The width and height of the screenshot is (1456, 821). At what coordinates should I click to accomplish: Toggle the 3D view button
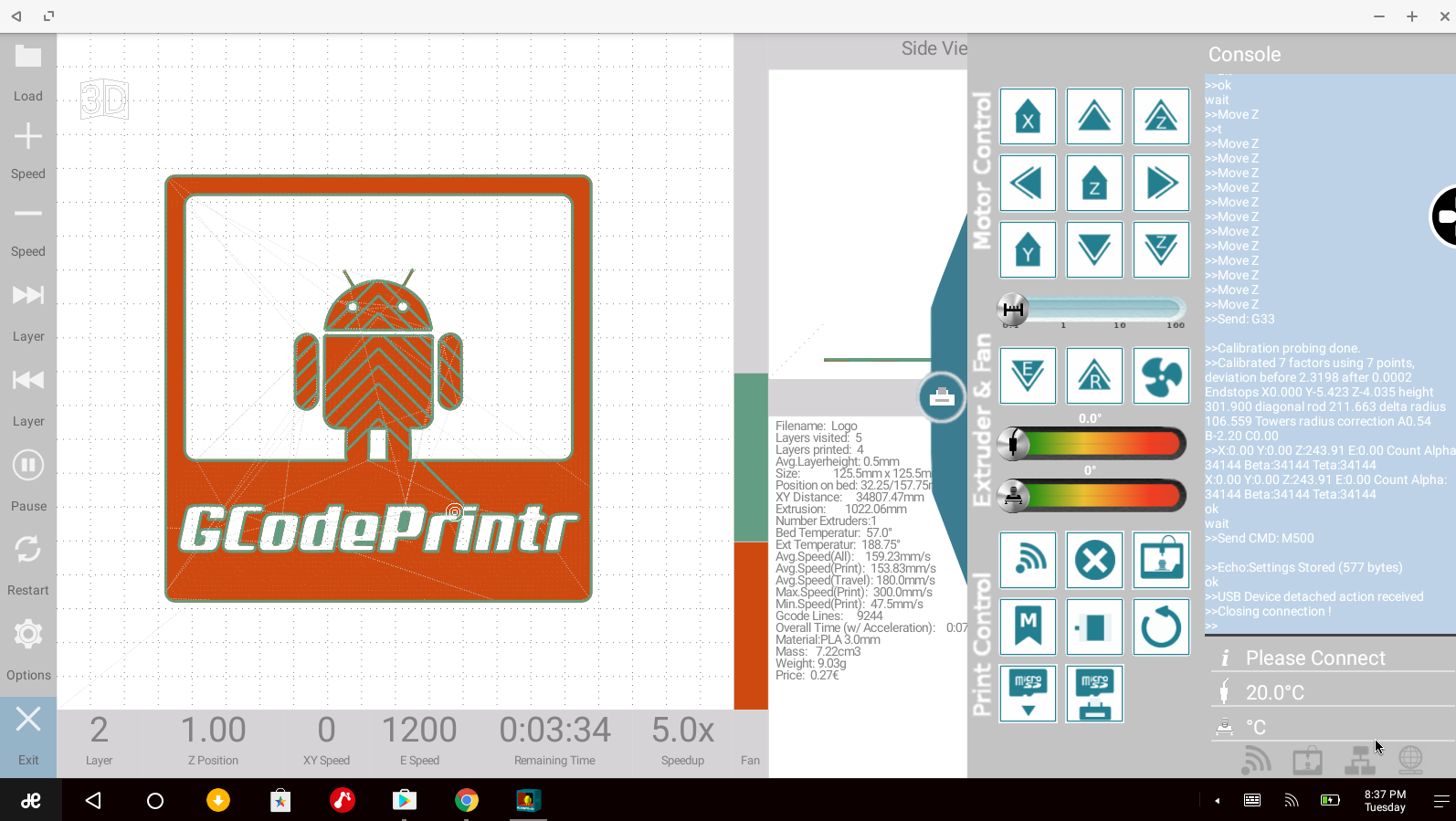pos(104,100)
